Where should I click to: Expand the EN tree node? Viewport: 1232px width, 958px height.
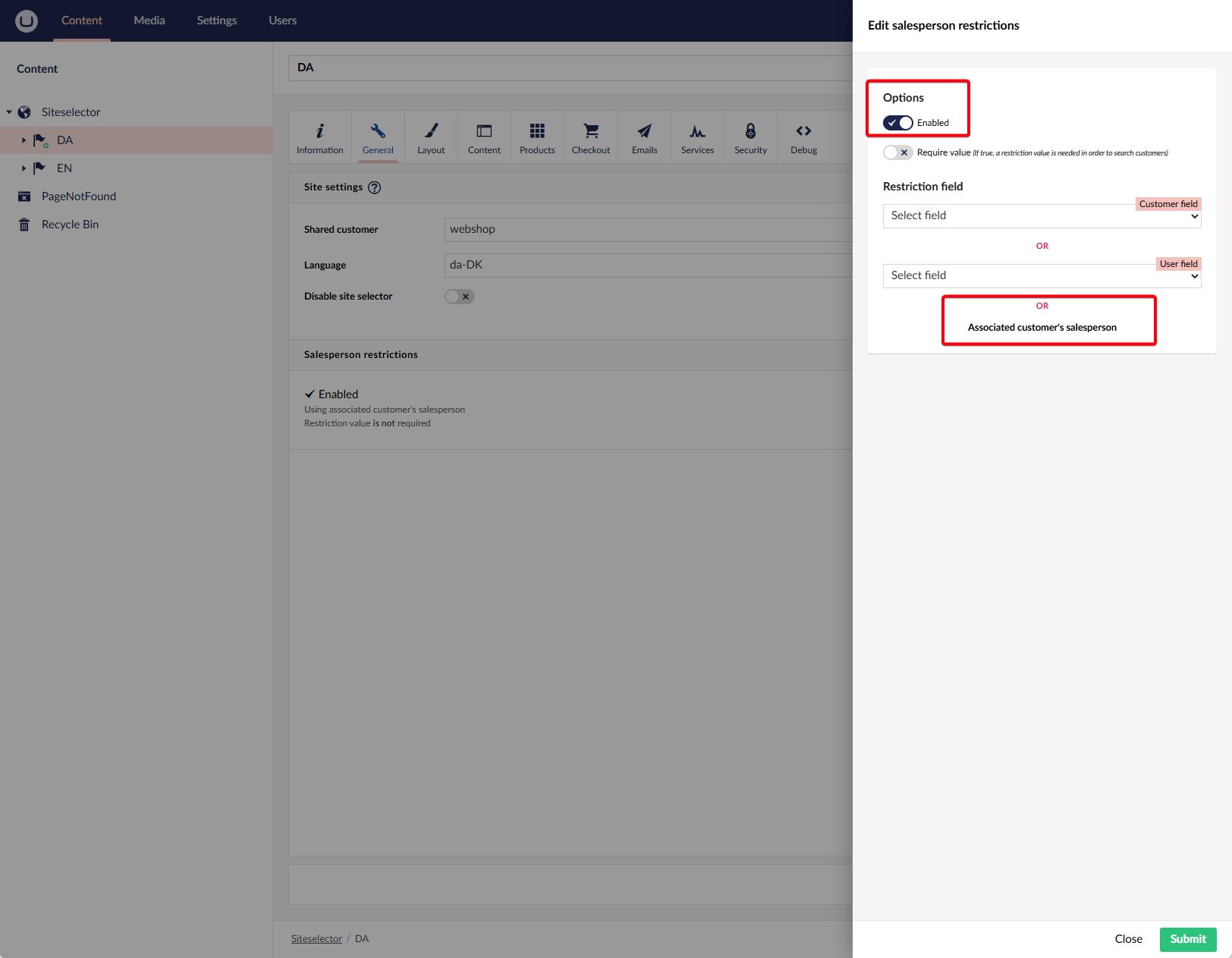tap(24, 168)
